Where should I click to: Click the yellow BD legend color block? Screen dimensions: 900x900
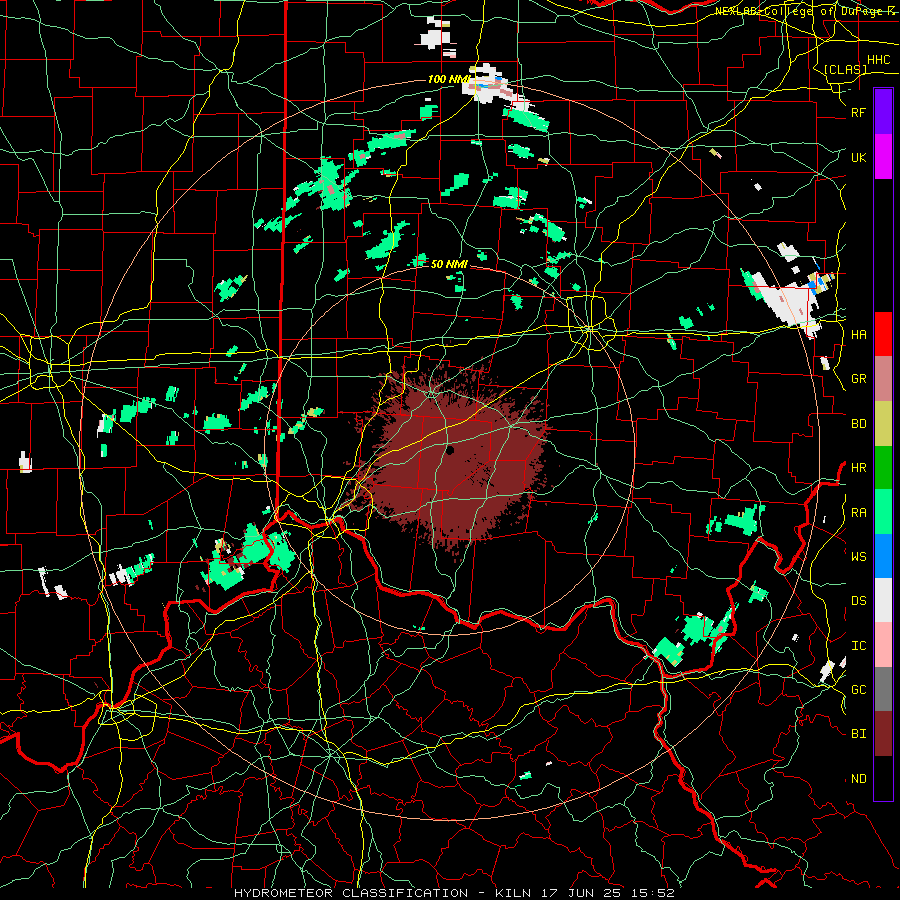pyautogui.click(x=883, y=423)
